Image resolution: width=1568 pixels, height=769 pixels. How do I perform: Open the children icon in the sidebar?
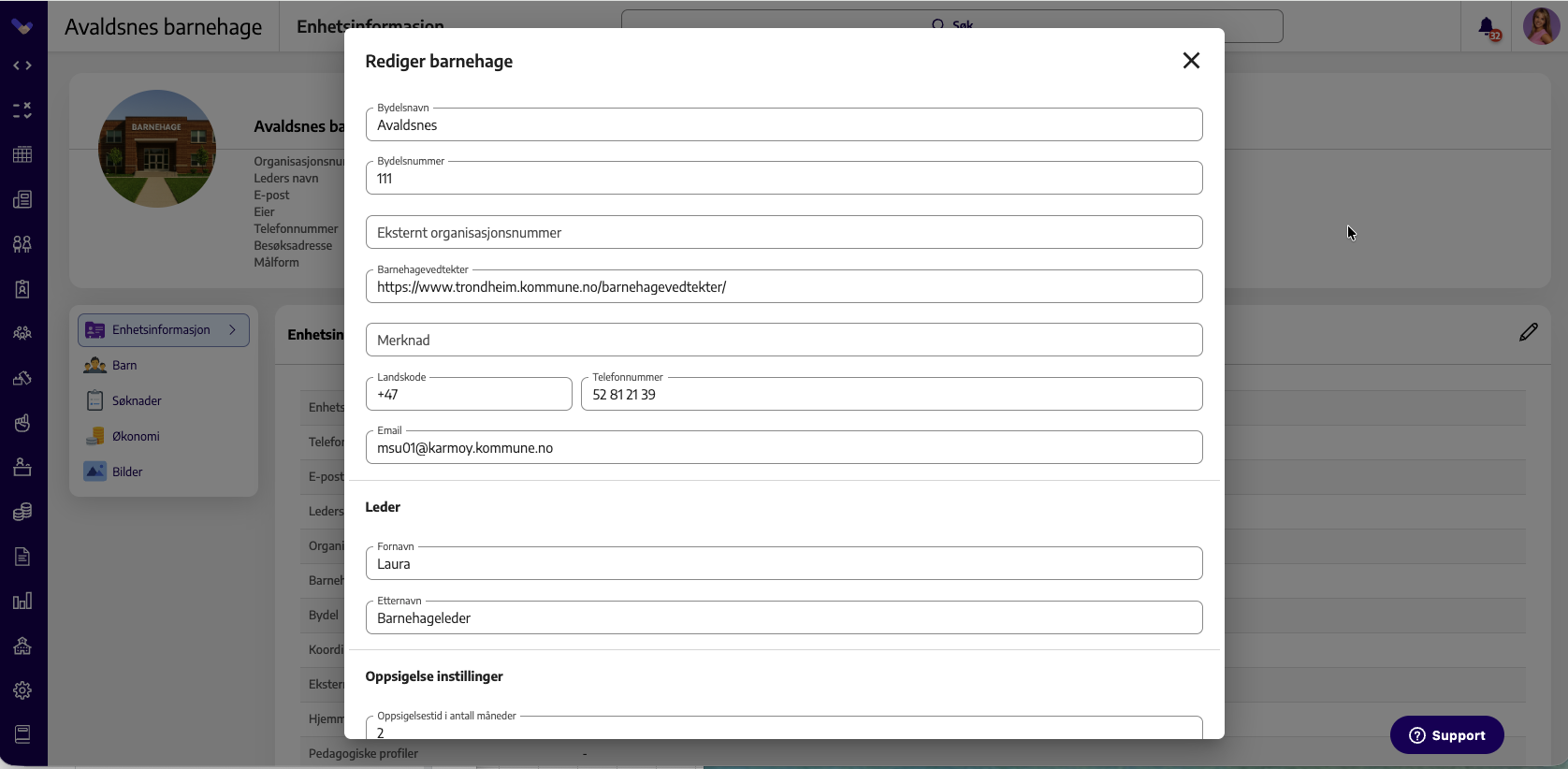[22, 244]
